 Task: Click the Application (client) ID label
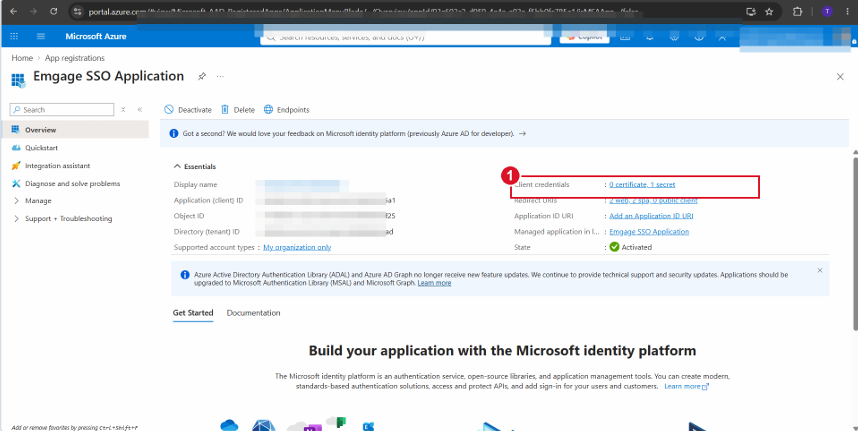point(208,200)
